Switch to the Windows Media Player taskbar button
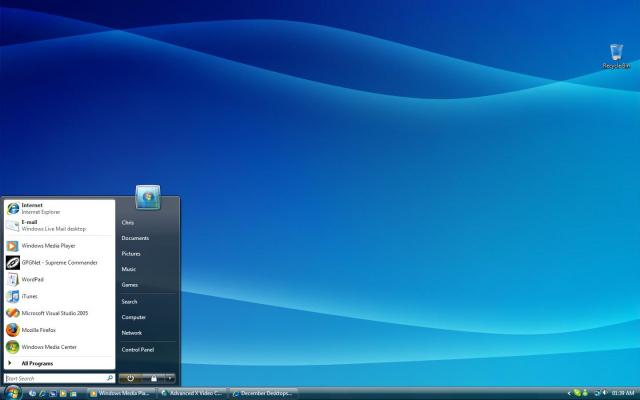 121,393
